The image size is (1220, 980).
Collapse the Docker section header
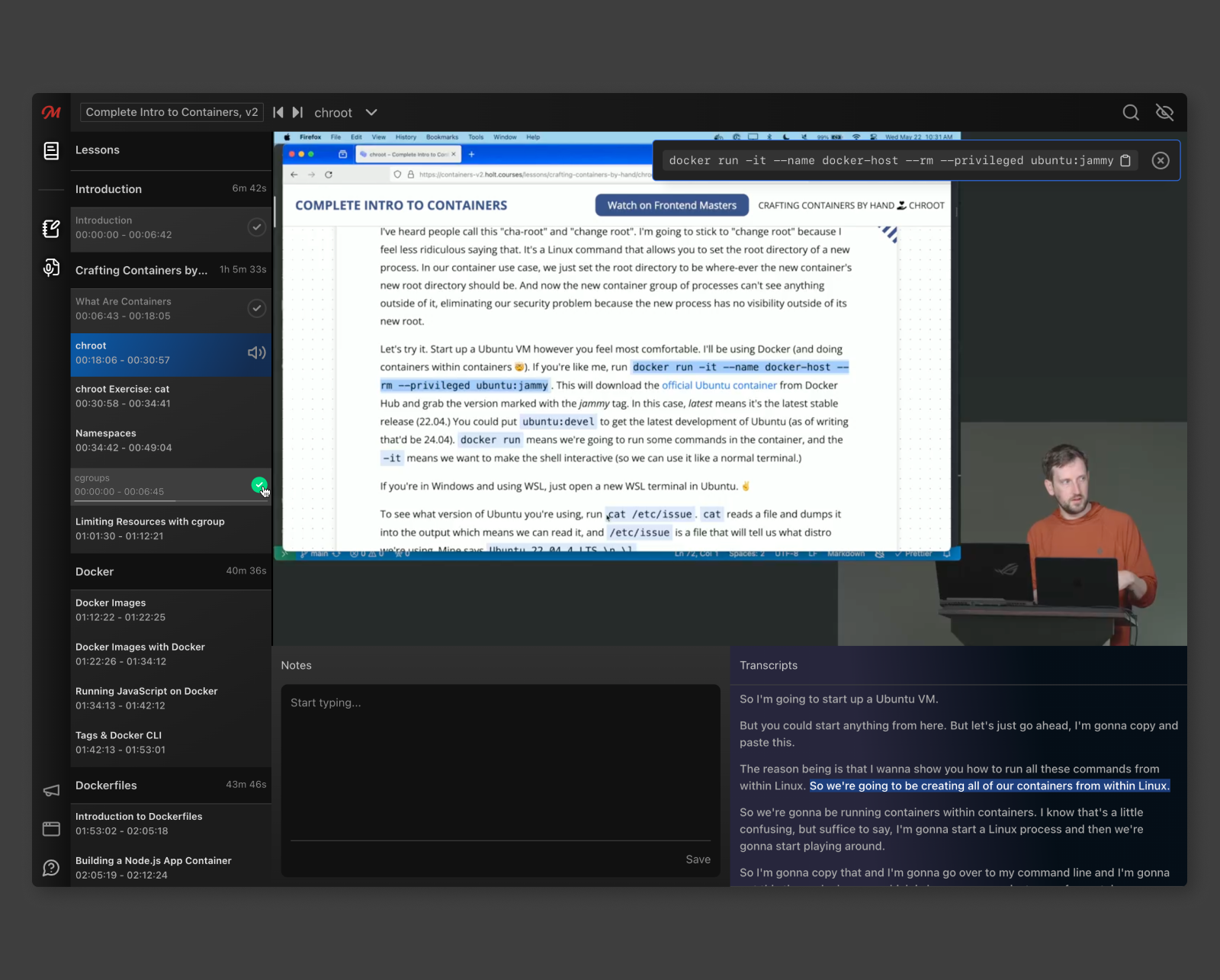[171, 571]
